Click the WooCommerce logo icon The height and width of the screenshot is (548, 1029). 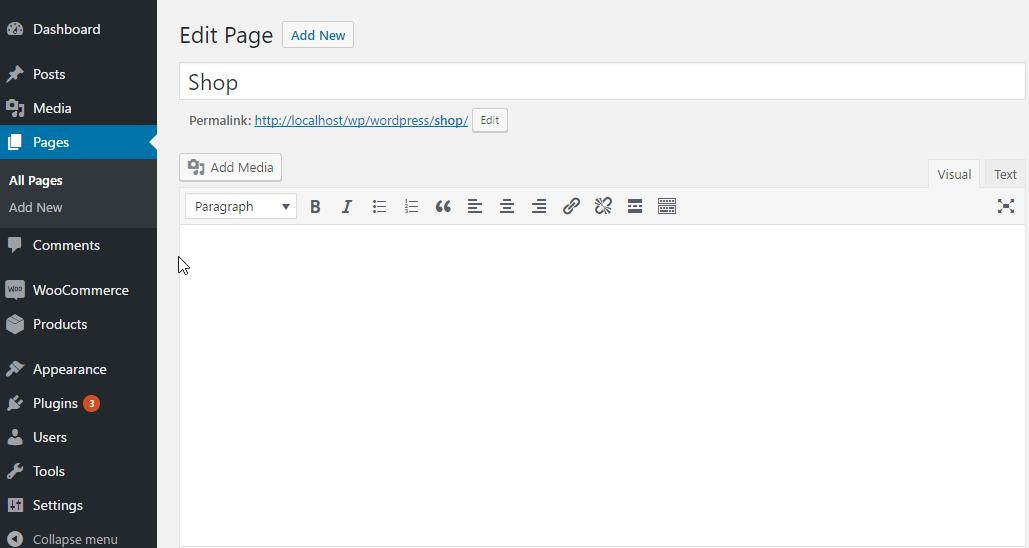[x=15, y=290]
